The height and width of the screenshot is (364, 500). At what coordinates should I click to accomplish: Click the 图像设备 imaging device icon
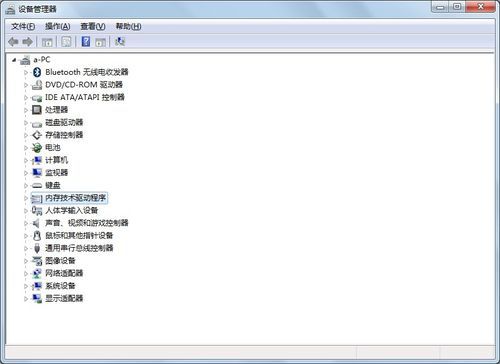pos(37,261)
